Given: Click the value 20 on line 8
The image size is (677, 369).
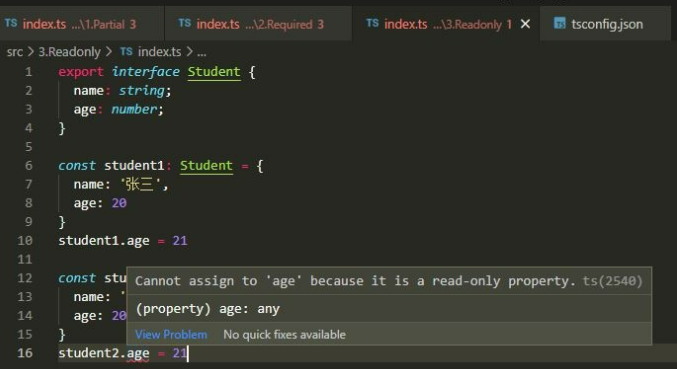Looking at the screenshot, I should tap(119, 203).
